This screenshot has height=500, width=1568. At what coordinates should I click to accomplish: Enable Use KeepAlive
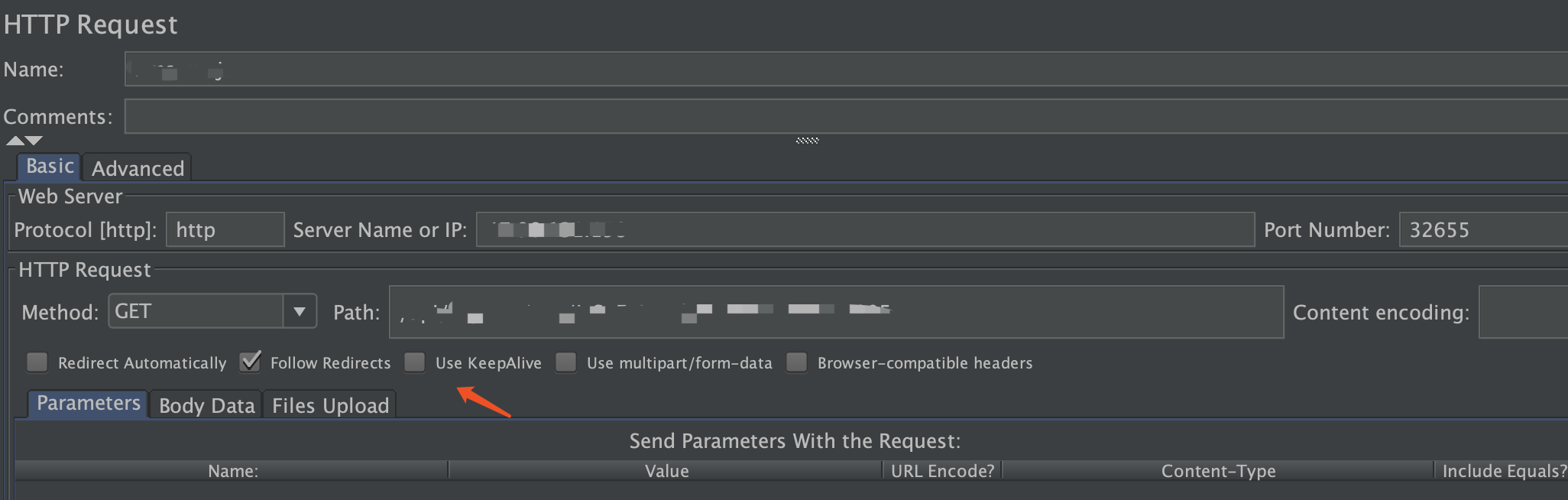(x=414, y=362)
